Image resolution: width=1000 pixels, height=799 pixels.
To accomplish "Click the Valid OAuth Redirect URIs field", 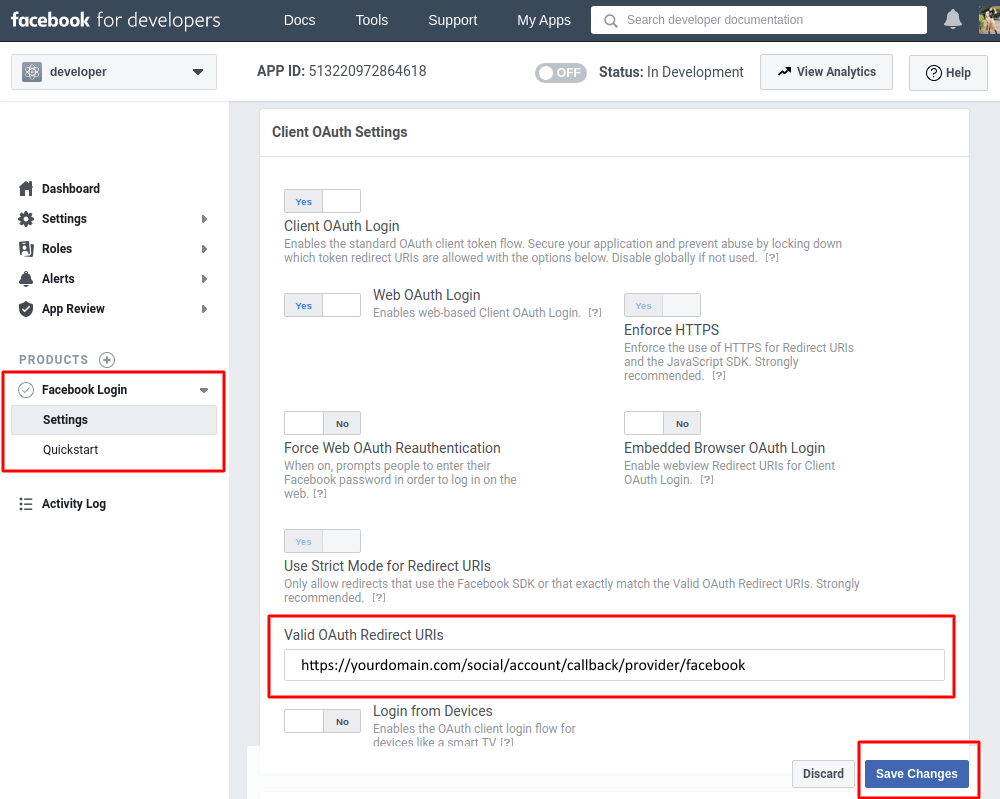I will tap(614, 665).
